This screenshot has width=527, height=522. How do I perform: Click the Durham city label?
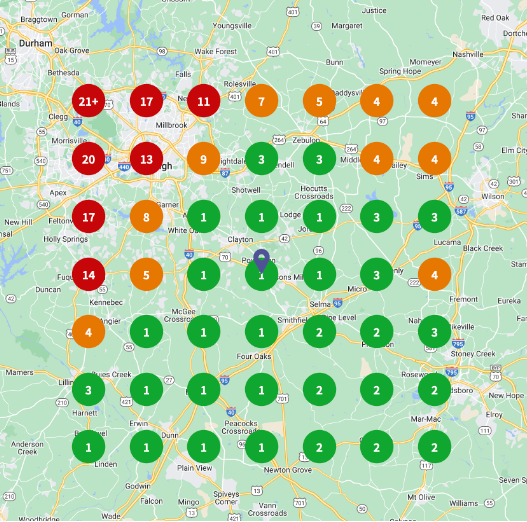[x=36, y=43]
